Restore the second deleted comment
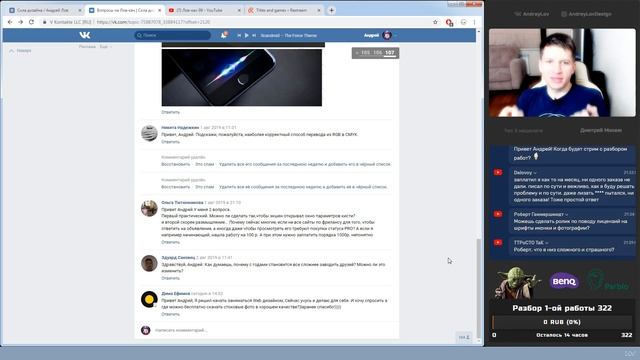The width and height of the screenshot is (640, 360). pyautogui.click(x=176, y=187)
